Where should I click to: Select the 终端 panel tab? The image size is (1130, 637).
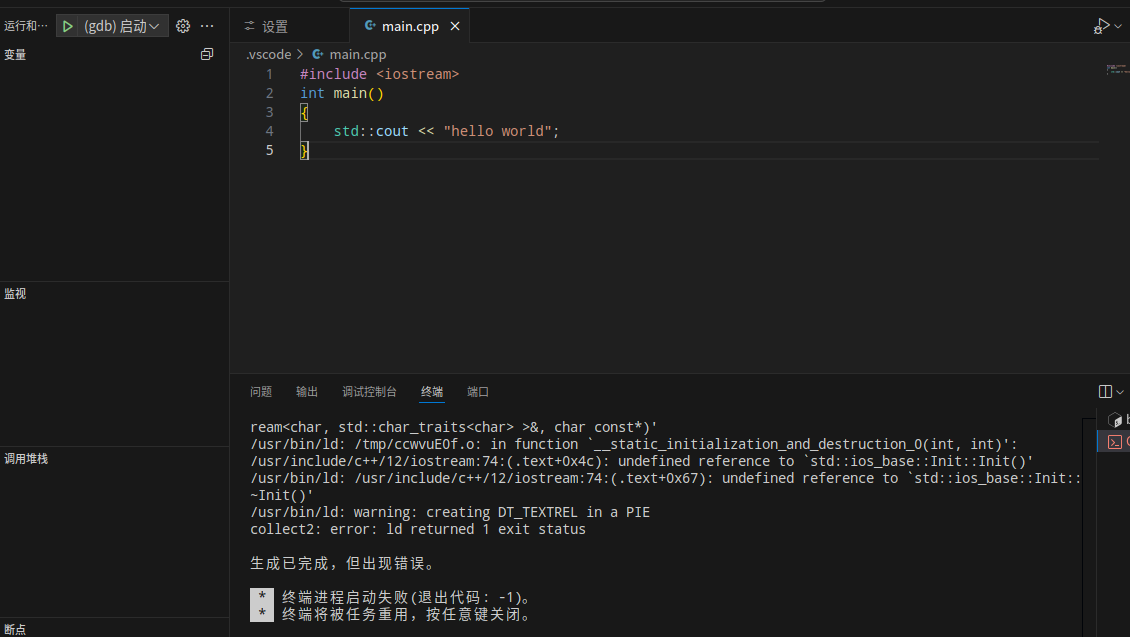pyautogui.click(x=432, y=391)
